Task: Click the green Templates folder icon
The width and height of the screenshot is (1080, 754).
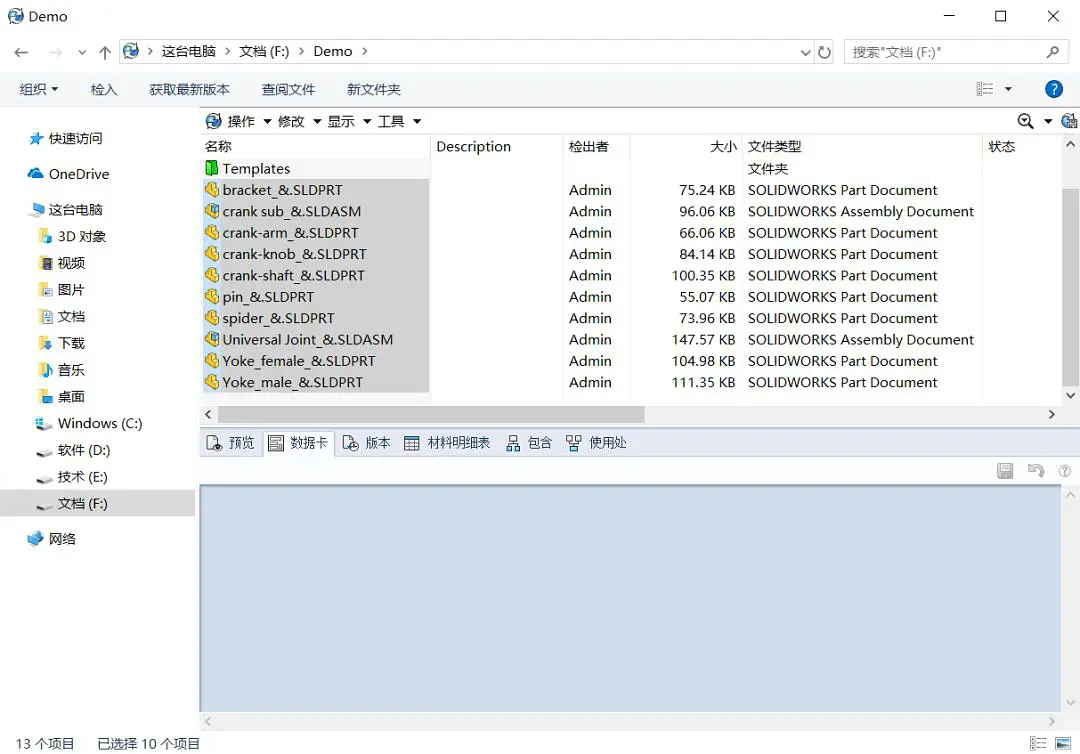Action: 212,168
